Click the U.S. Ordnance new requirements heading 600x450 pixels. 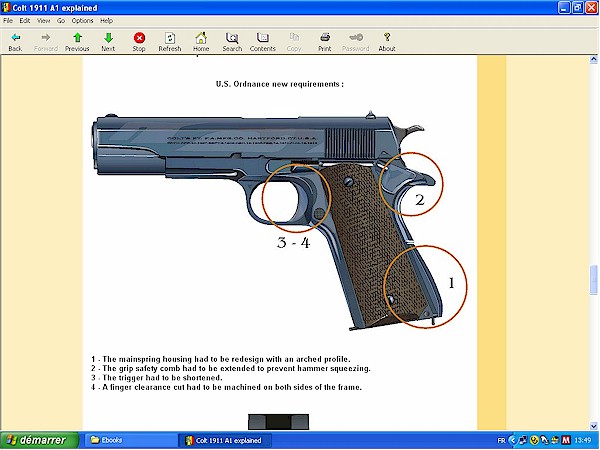[279, 84]
